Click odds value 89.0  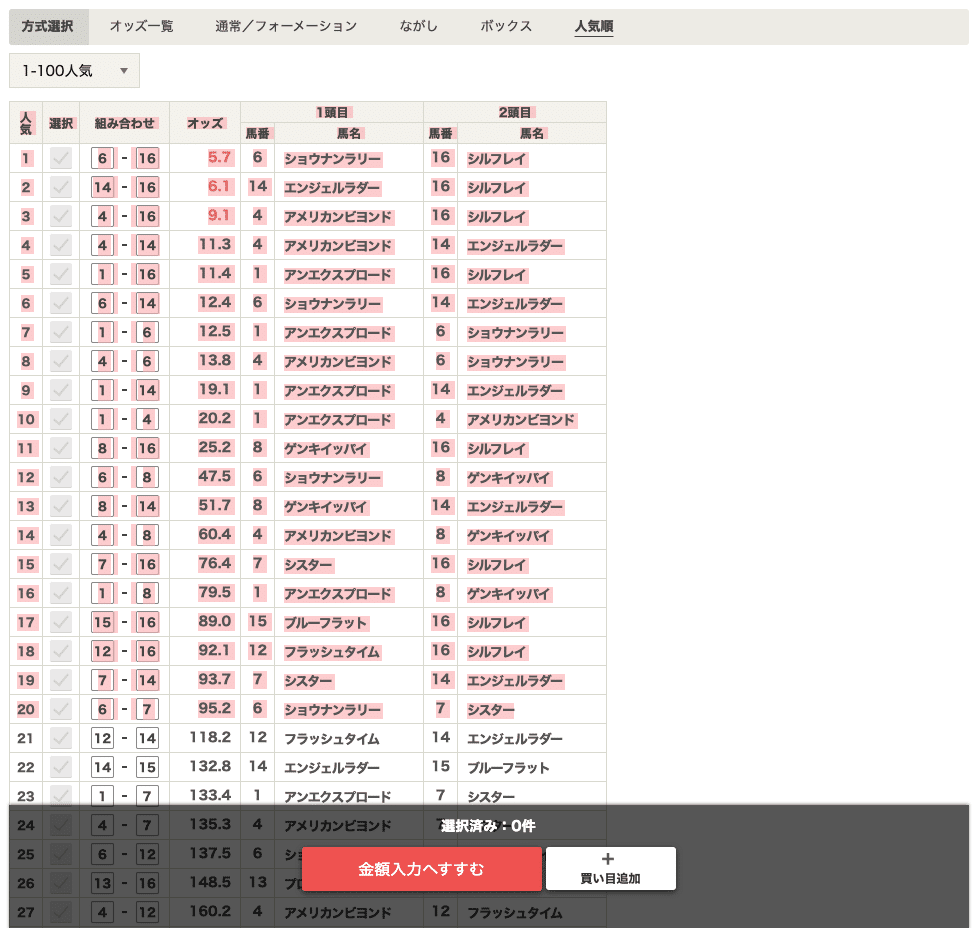point(215,621)
